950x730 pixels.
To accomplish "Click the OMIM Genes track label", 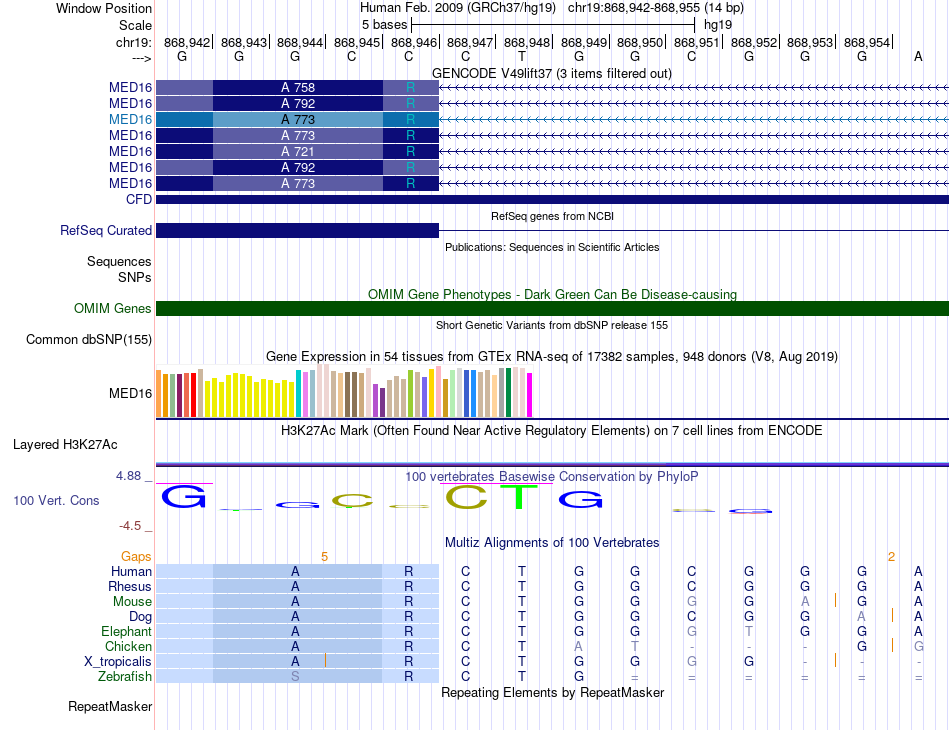I will coord(113,308).
